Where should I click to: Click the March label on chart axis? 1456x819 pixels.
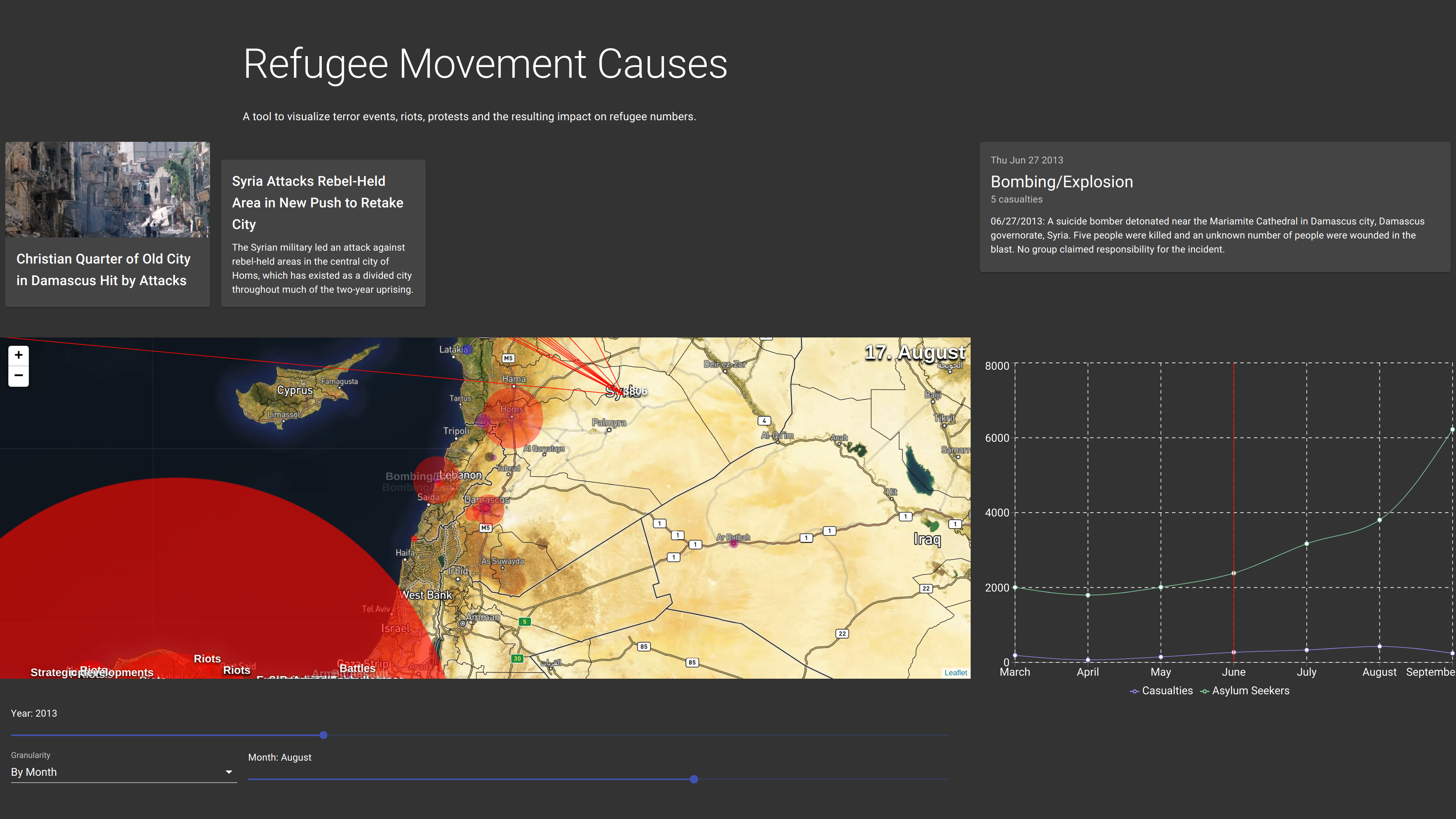(1015, 672)
